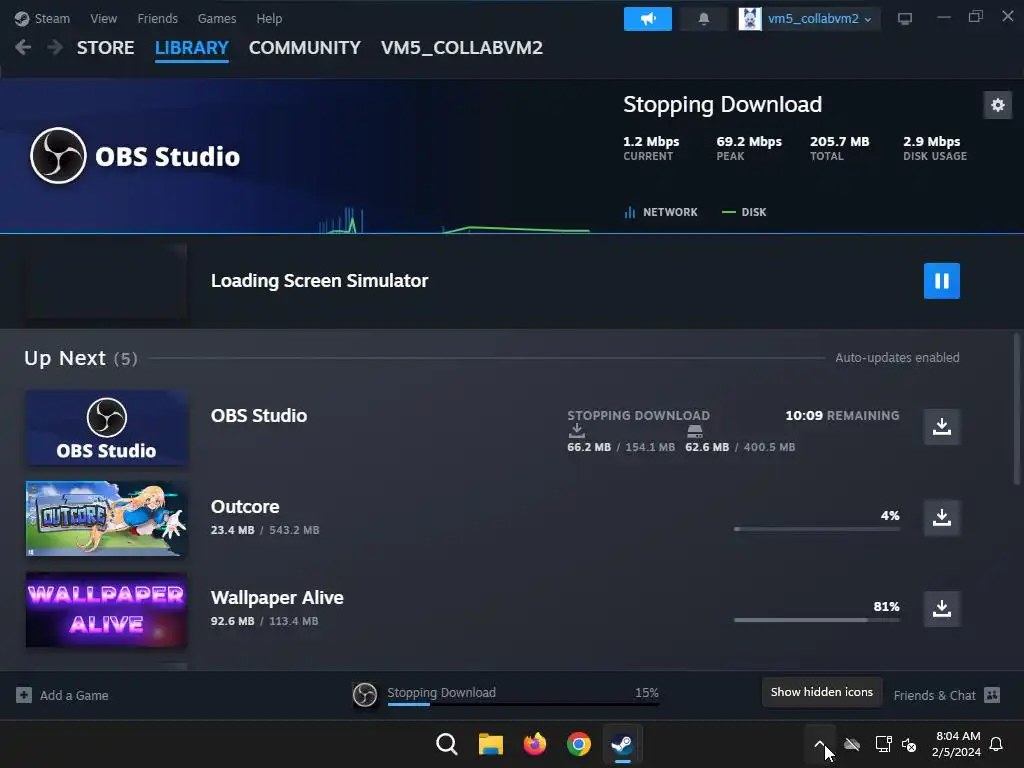Screen dimensions: 1024x768
Task: Click the Outcore 4% progress bar
Action: [x=816, y=528]
